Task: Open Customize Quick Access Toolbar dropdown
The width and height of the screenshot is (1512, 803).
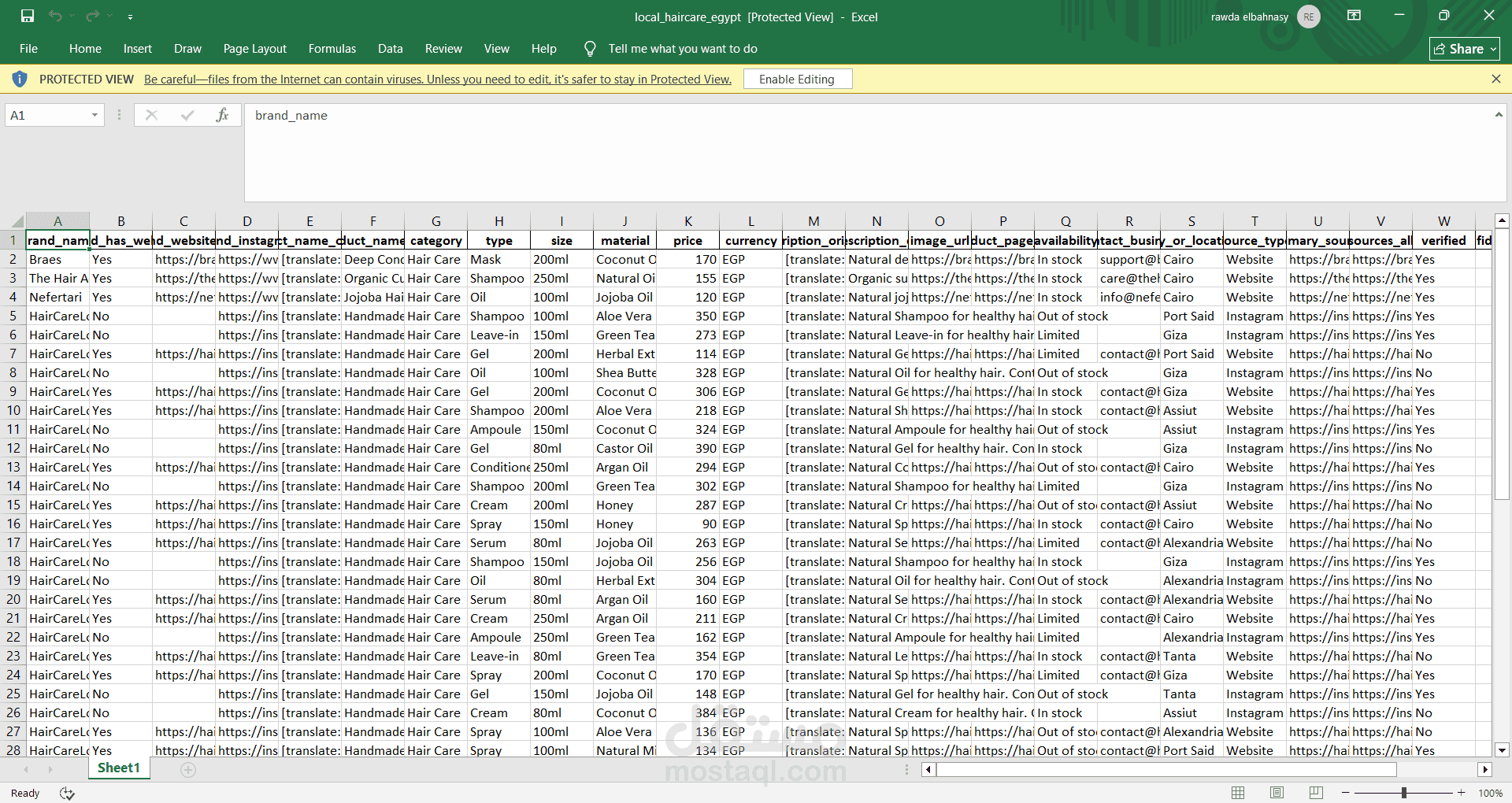Action: (130, 17)
